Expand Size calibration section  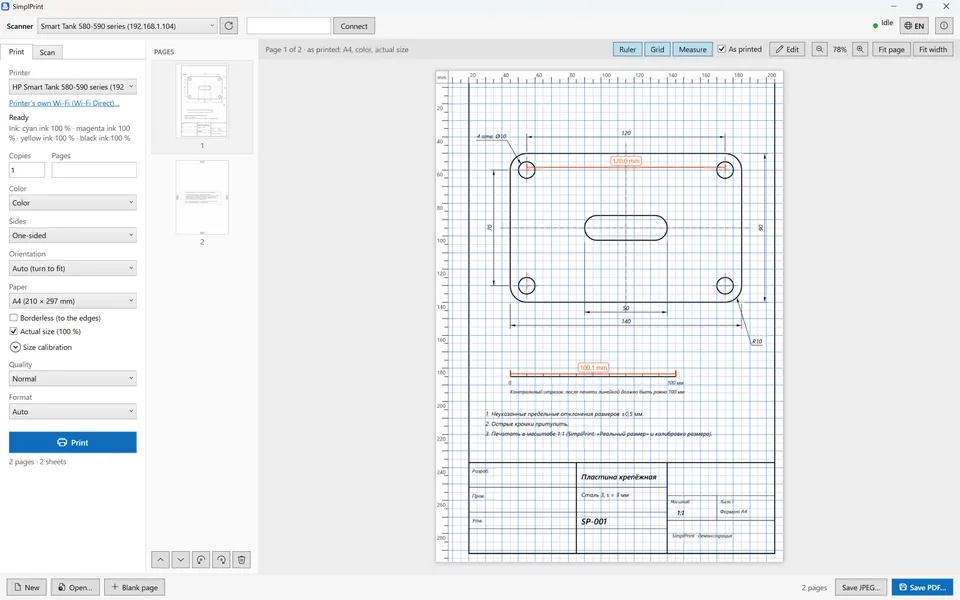[15, 347]
